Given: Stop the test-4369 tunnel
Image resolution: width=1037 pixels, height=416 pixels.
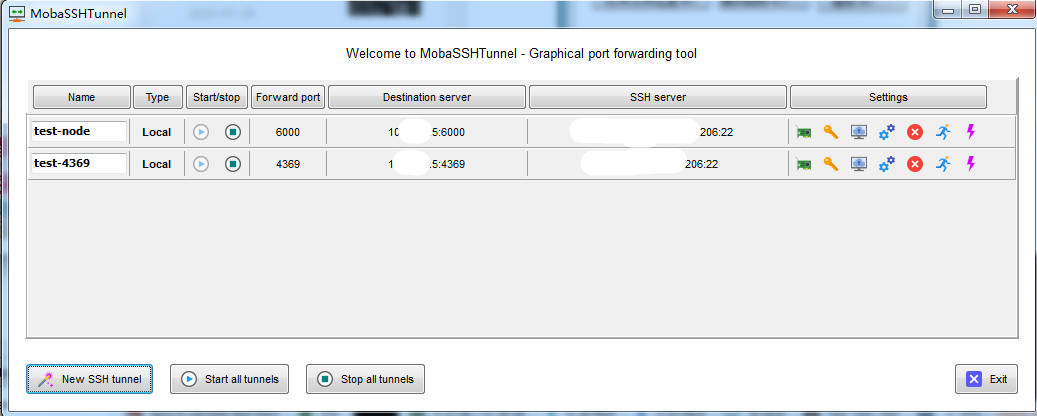Looking at the screenshot, I should (x=233, y=164).
